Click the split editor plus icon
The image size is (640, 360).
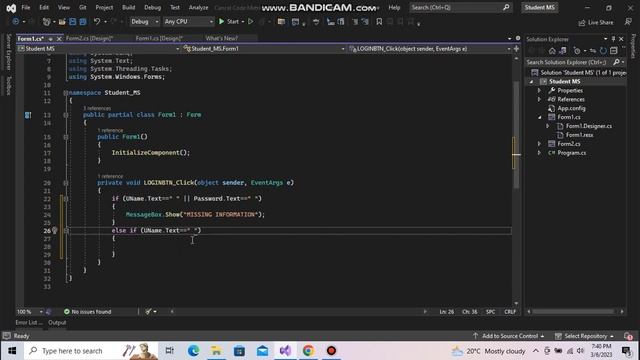click(516, 49)
